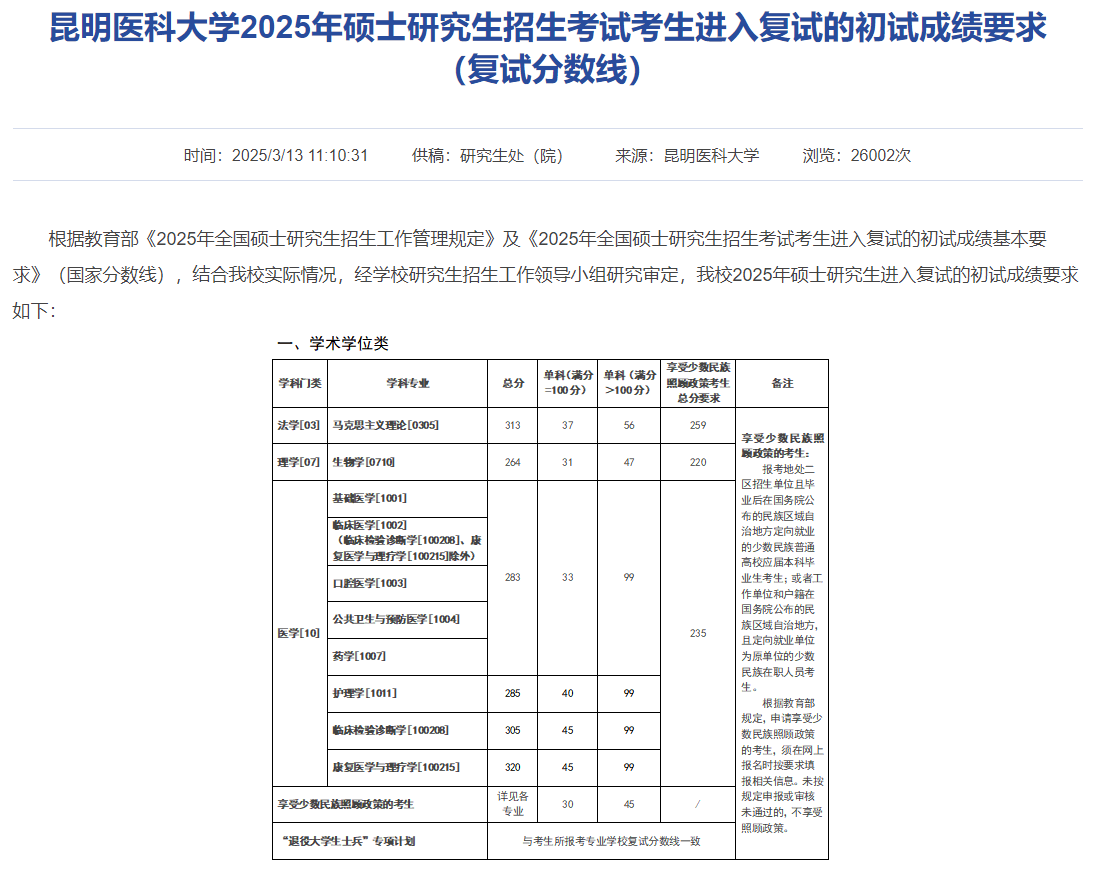Click the total score 305

pyautogui.click(x=513, y=731)
